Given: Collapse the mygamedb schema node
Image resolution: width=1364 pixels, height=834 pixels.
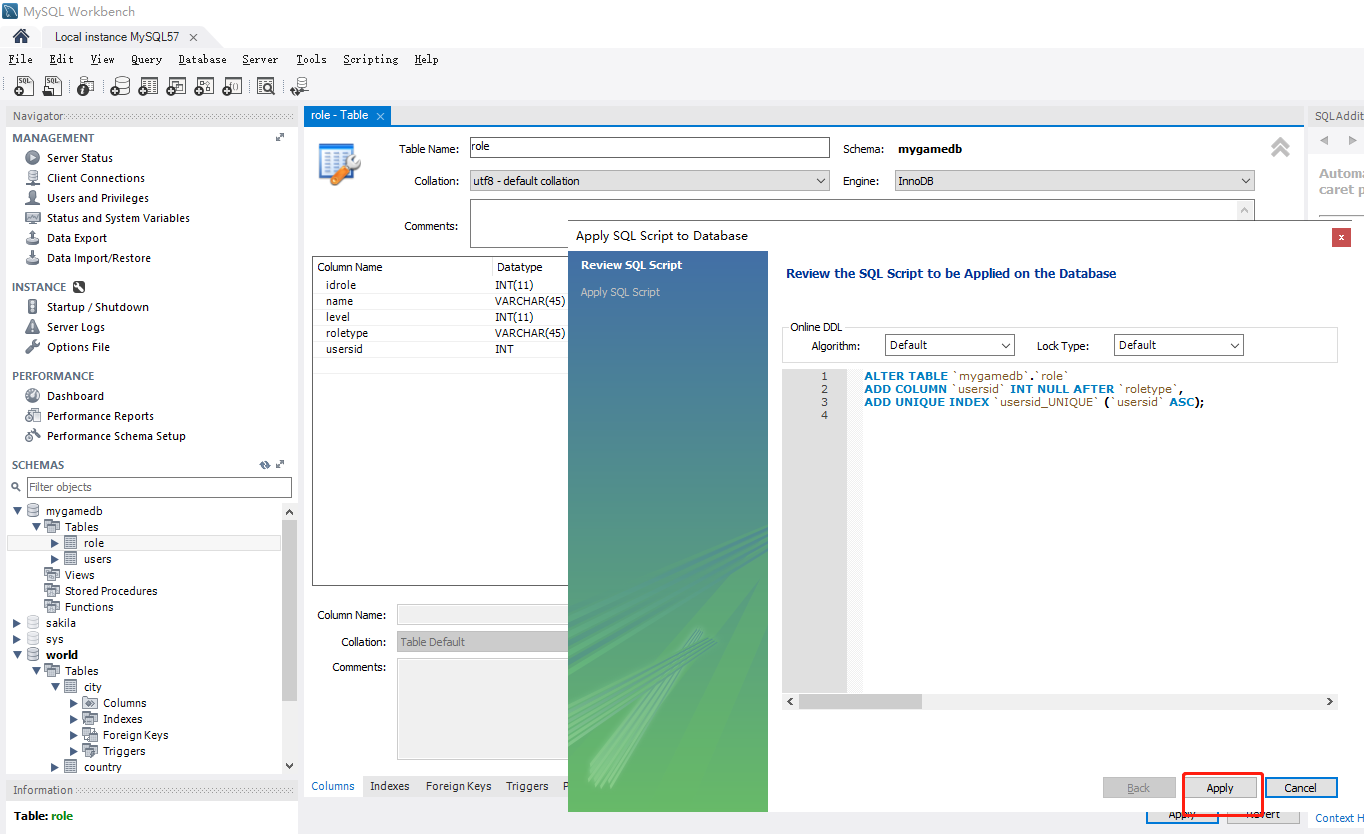Looking at the screenshot, I should coord(17,511).
